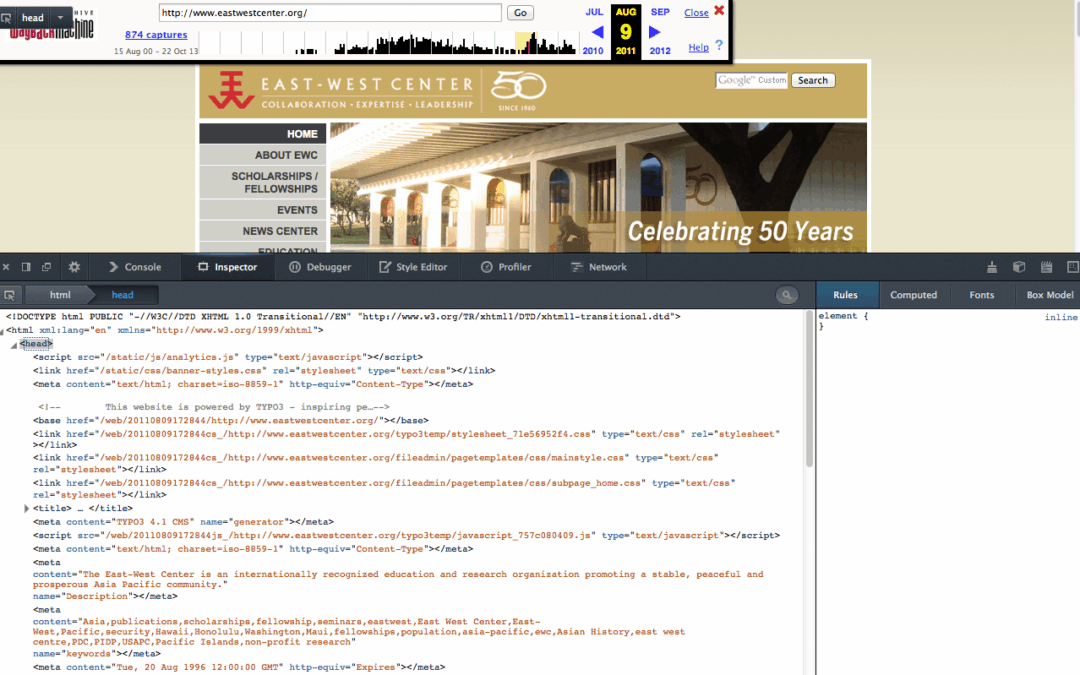Open the 874 captures link
This screenshot has height=675, width=1080.
[156, 34]
